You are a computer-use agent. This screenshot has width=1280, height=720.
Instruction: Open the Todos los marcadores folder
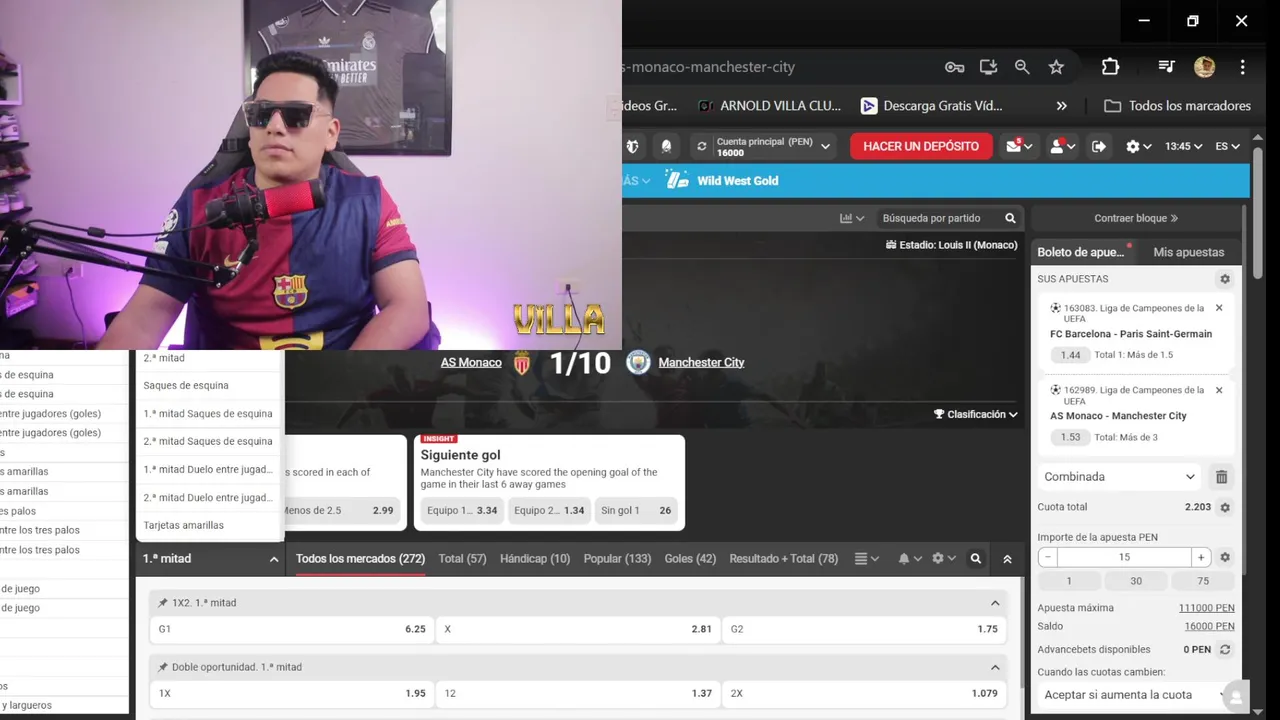point(1177,106)
